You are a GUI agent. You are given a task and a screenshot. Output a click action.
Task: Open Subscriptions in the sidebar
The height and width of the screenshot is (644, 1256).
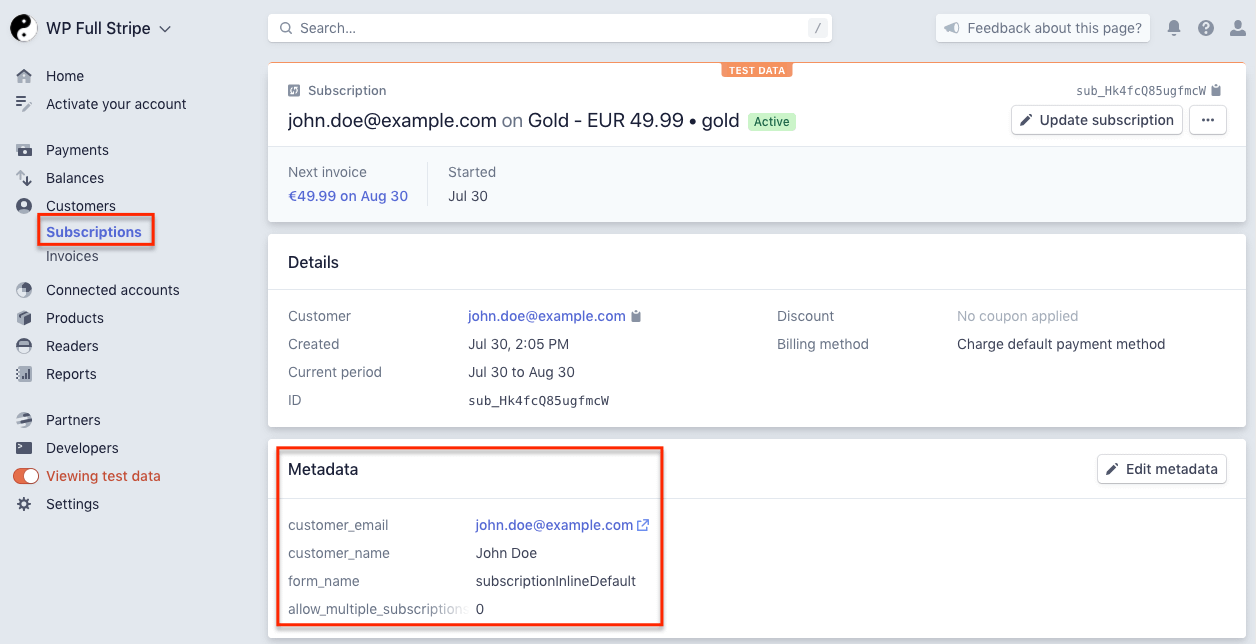[x=94, y=232]
